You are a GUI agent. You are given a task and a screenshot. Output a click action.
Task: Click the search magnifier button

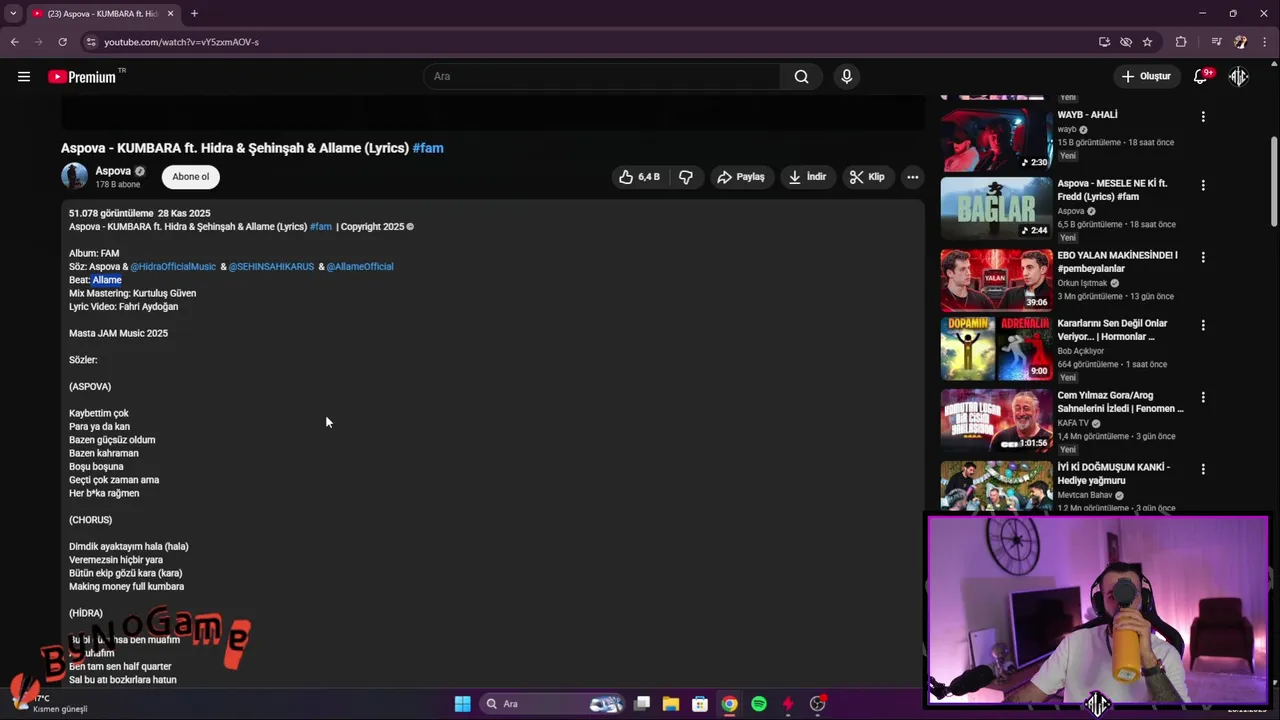click(x=801, y=76)
